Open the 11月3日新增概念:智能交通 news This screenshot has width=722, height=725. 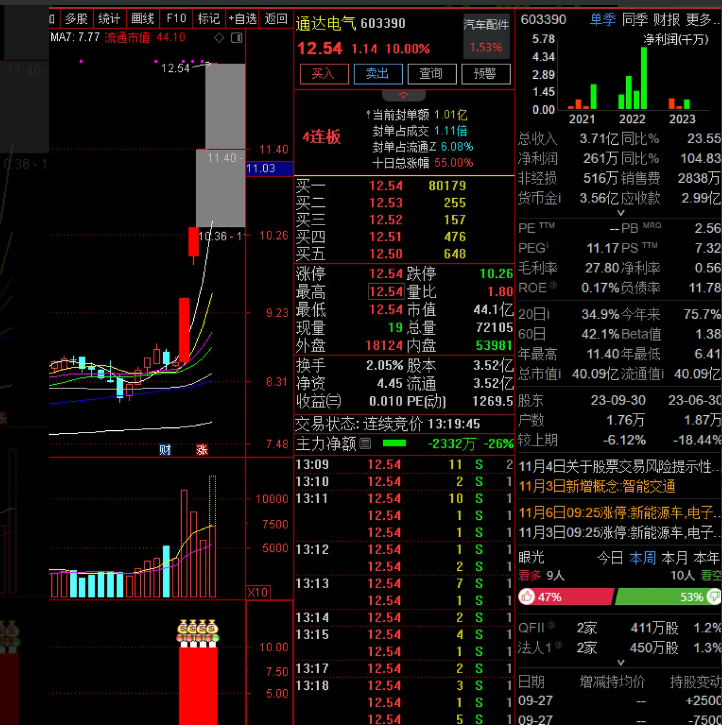(x=597, y=486)
